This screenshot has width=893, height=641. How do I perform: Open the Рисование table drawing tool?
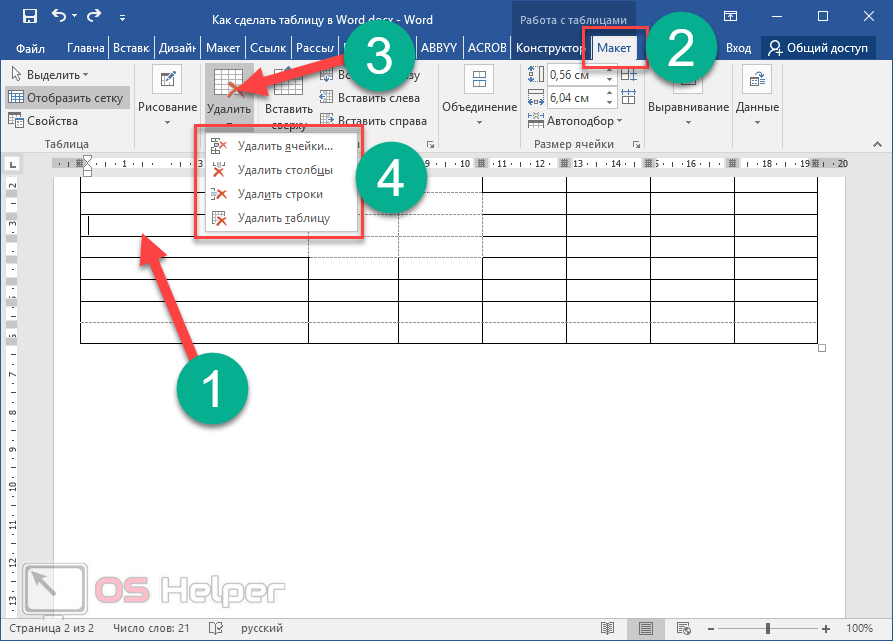pos(167,92)
